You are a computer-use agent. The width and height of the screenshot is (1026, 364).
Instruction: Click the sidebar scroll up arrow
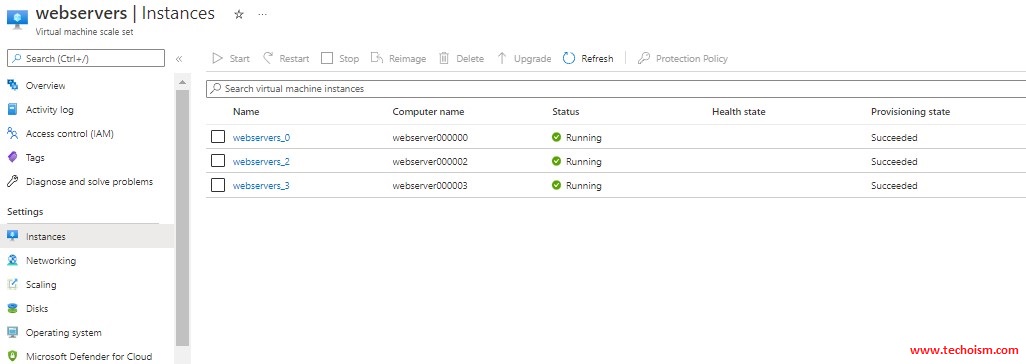click(182, 82)
